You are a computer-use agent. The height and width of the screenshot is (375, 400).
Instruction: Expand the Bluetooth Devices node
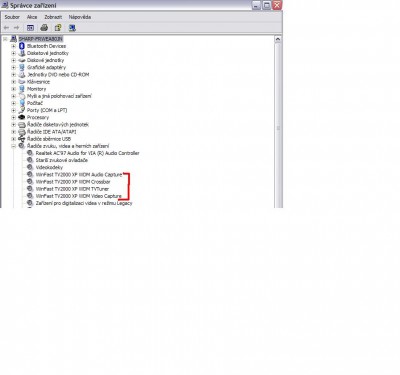coord(14,46)
